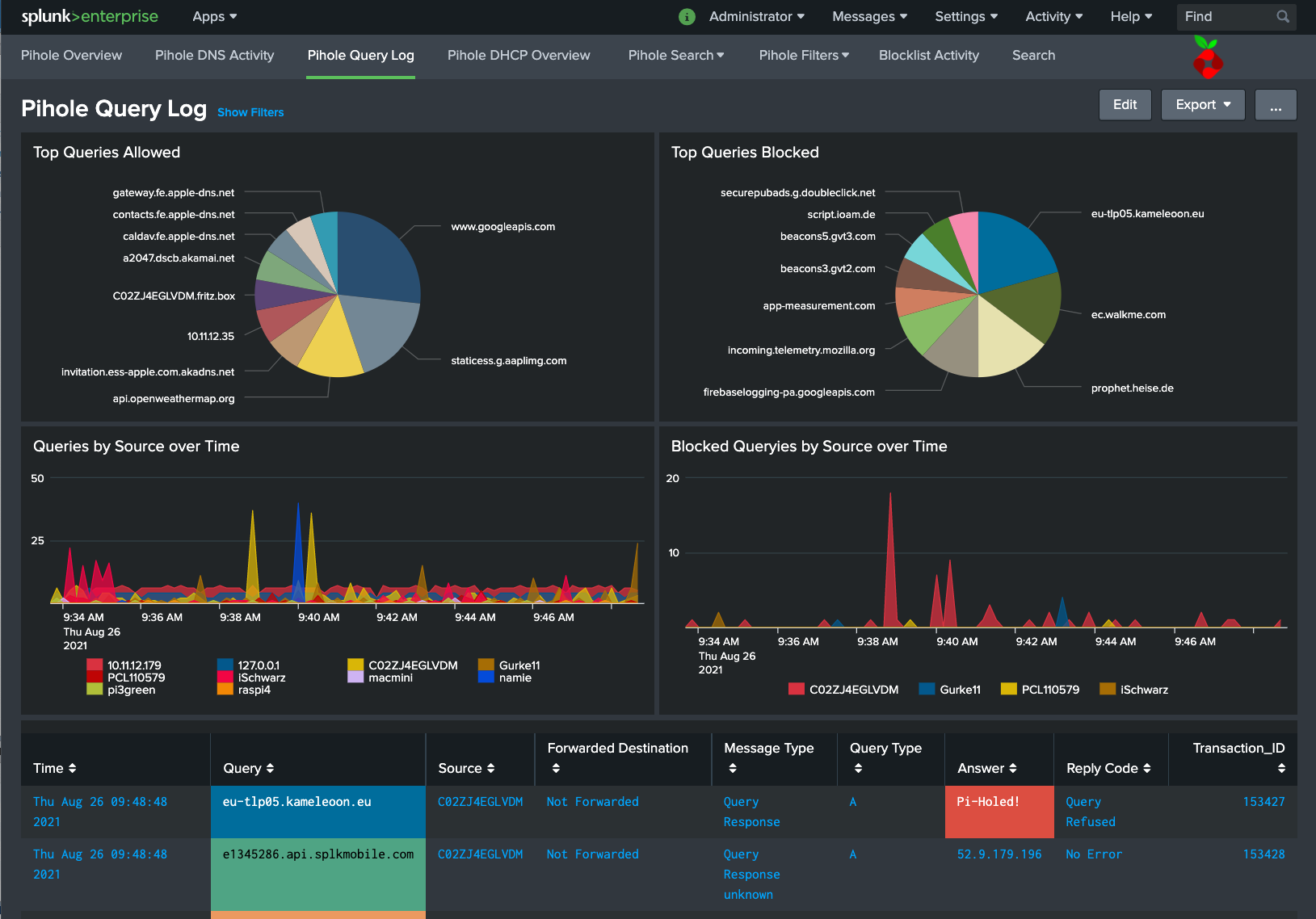Click the Pi-hole raspberry logo
Screen dimensions: 1316x919
(1207, 57)
